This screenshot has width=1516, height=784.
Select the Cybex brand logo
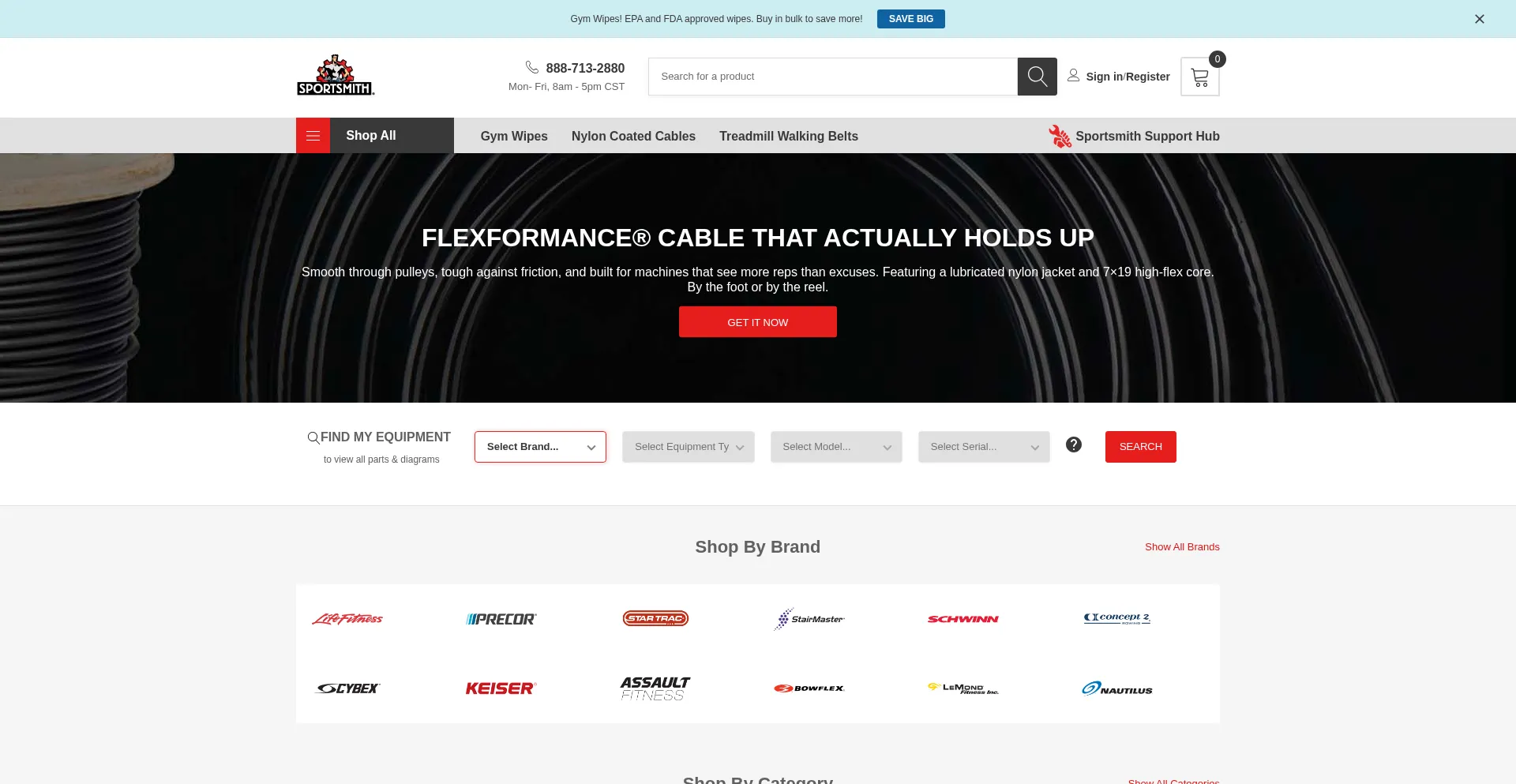(347, 688)
